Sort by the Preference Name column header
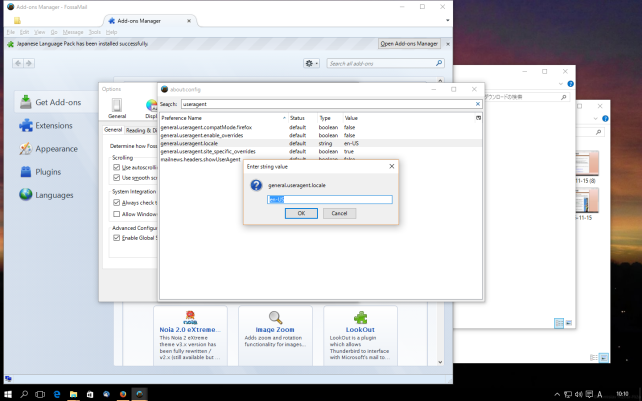The width and height of the screenshot is (642, 401). coord(224,118)
